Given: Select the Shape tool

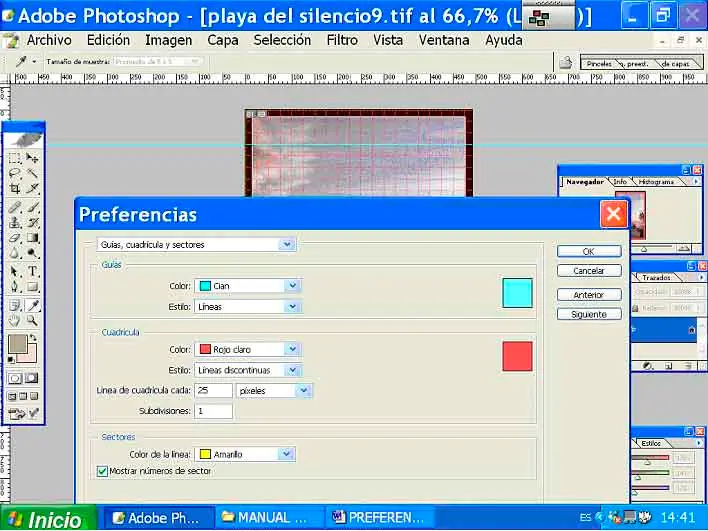Looking at the screenshot, I should coord(32,286).
